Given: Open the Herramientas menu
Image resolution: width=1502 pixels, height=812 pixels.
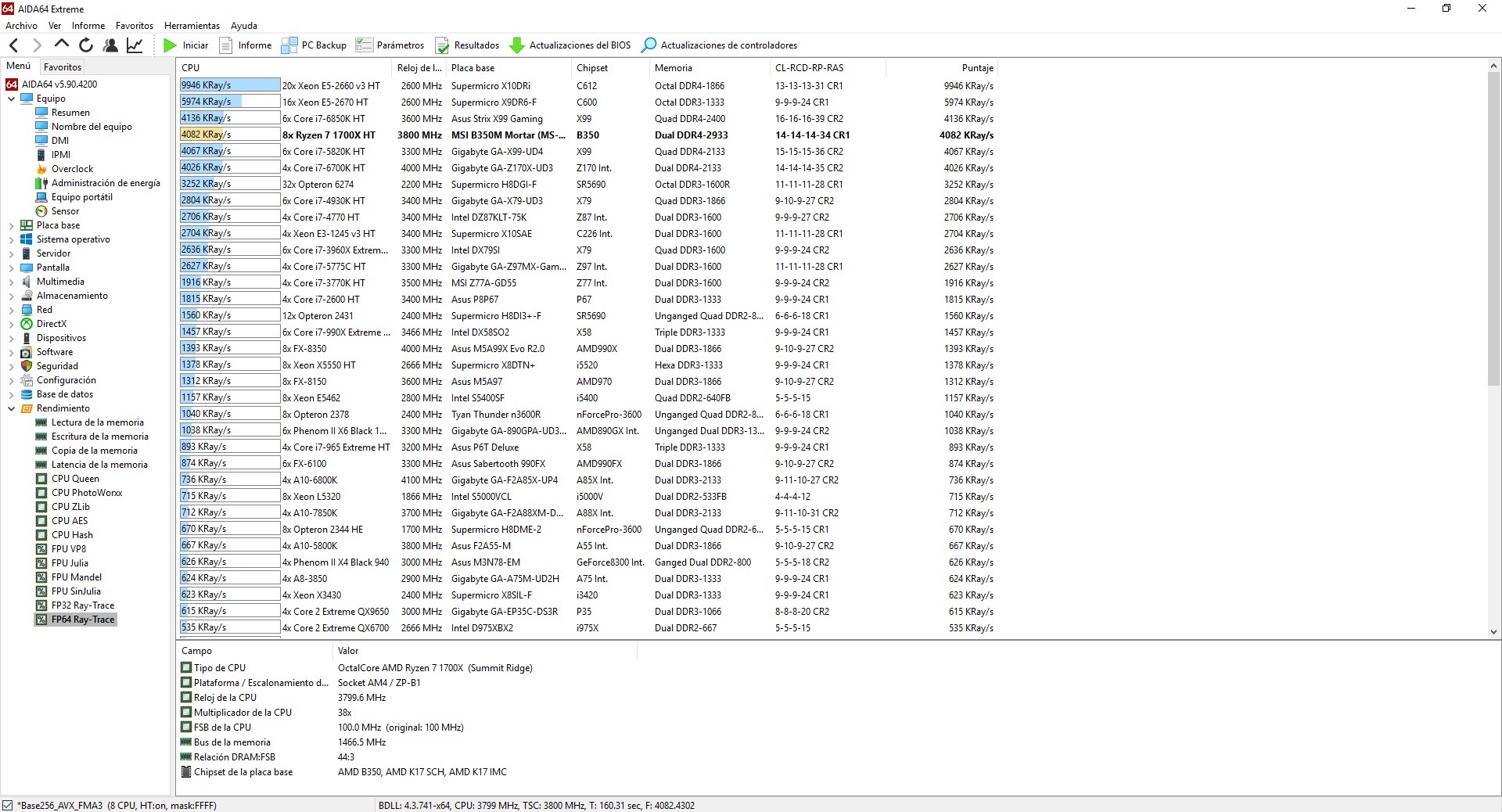Looking at the screenshot, I should click(x=192, y=26).
